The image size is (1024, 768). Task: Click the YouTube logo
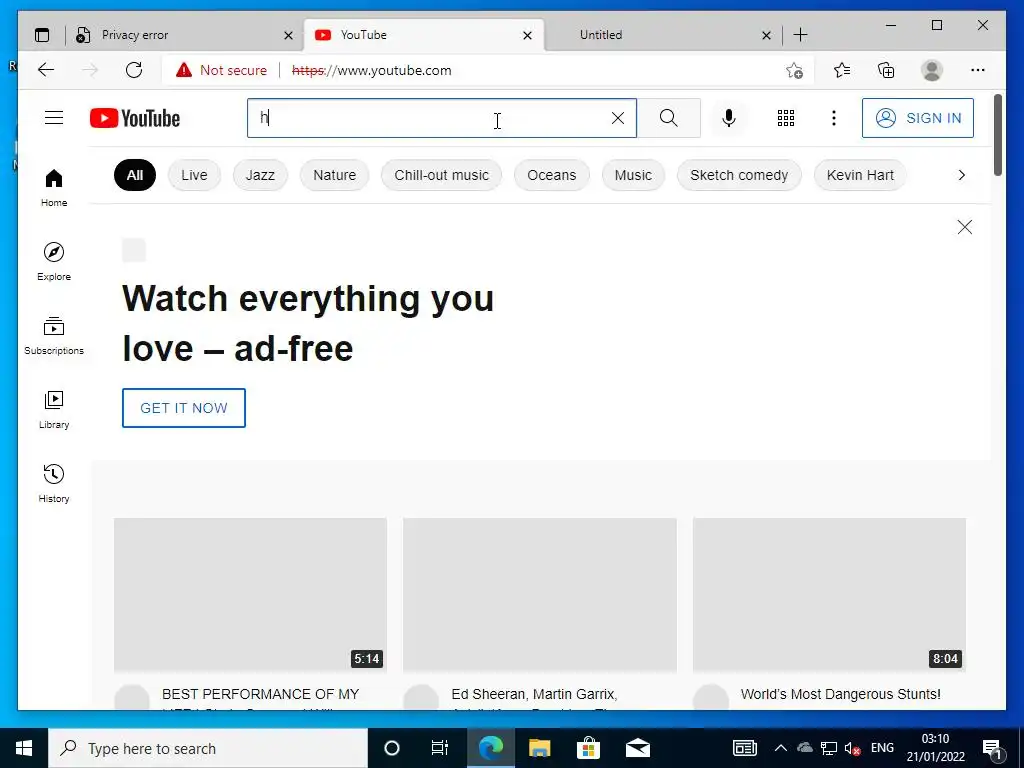pos(135,118)
